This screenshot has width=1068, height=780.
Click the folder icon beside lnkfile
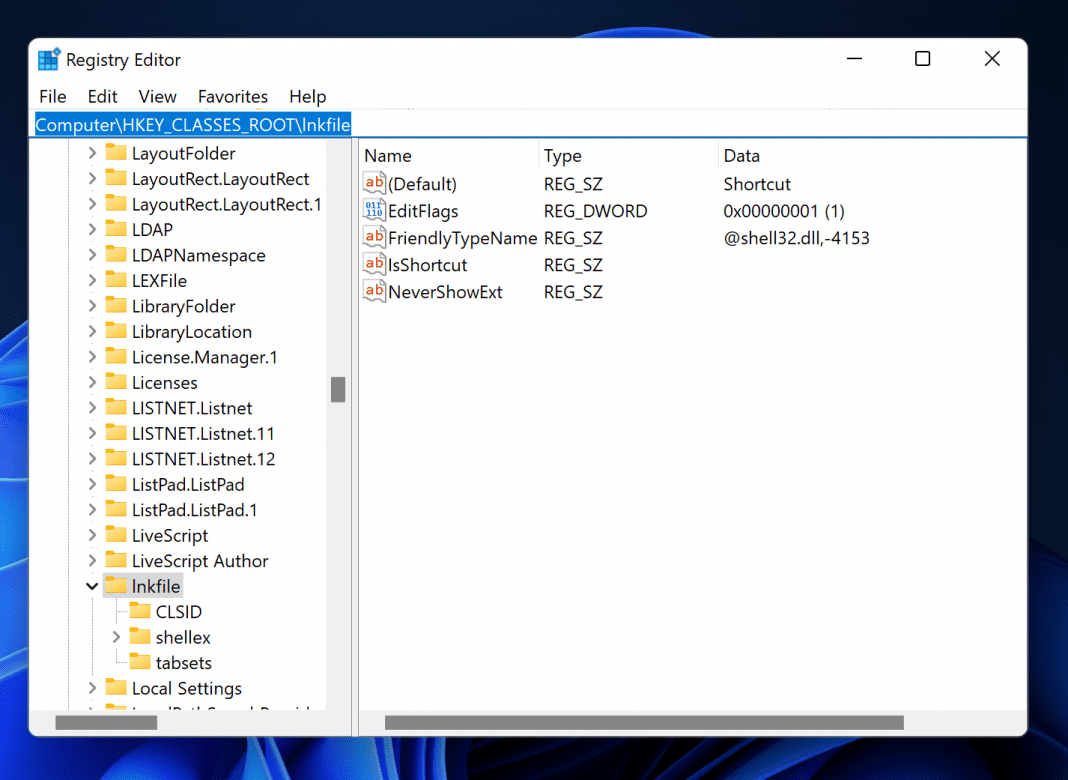[x=117, y=585]
